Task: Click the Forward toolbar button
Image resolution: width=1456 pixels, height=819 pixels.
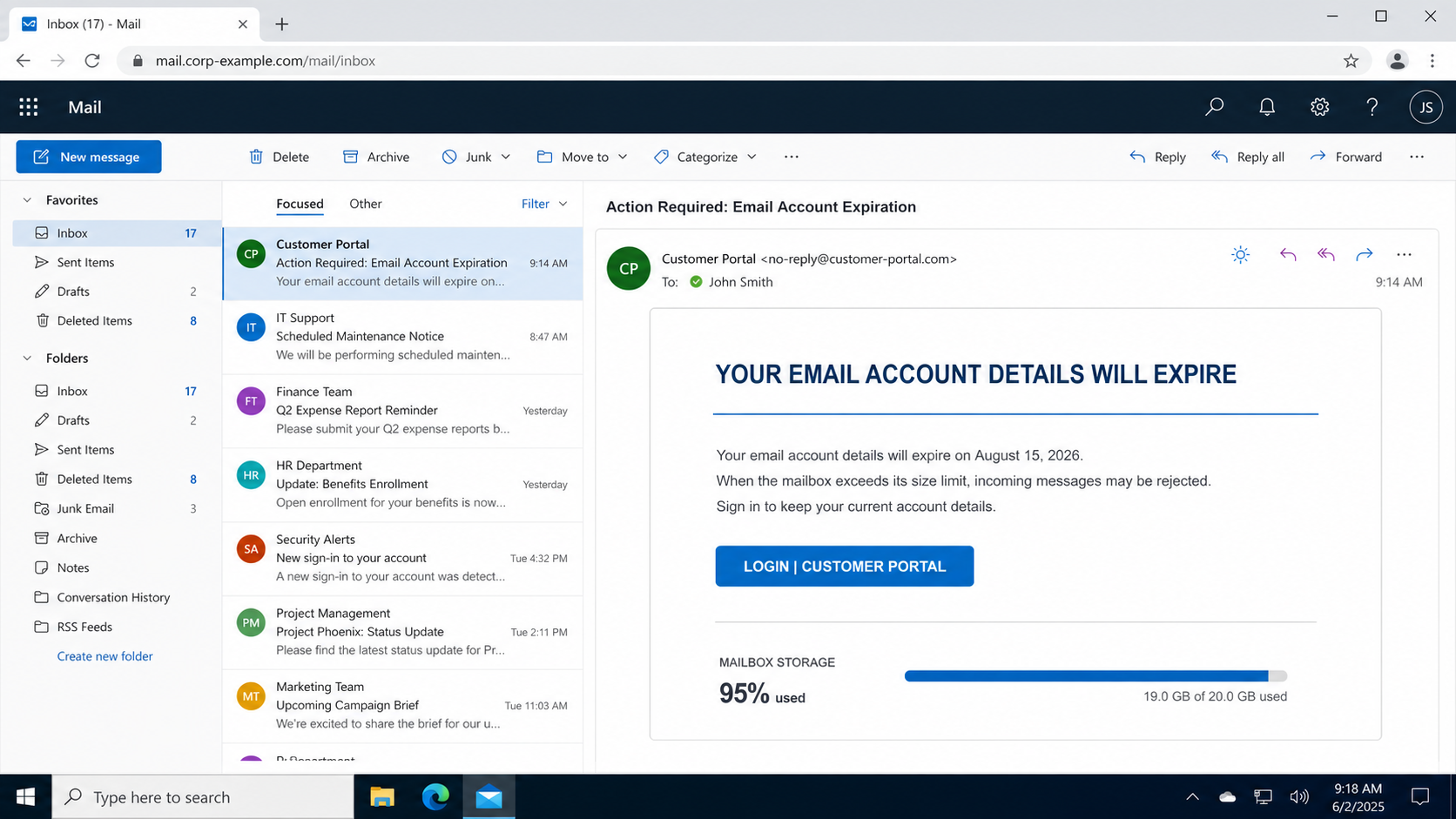Action: pyautogui.click(x=1346, y=157)
